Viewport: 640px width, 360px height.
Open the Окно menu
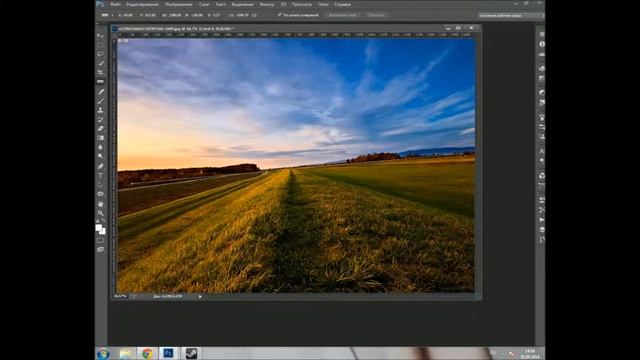pos(323,4)
